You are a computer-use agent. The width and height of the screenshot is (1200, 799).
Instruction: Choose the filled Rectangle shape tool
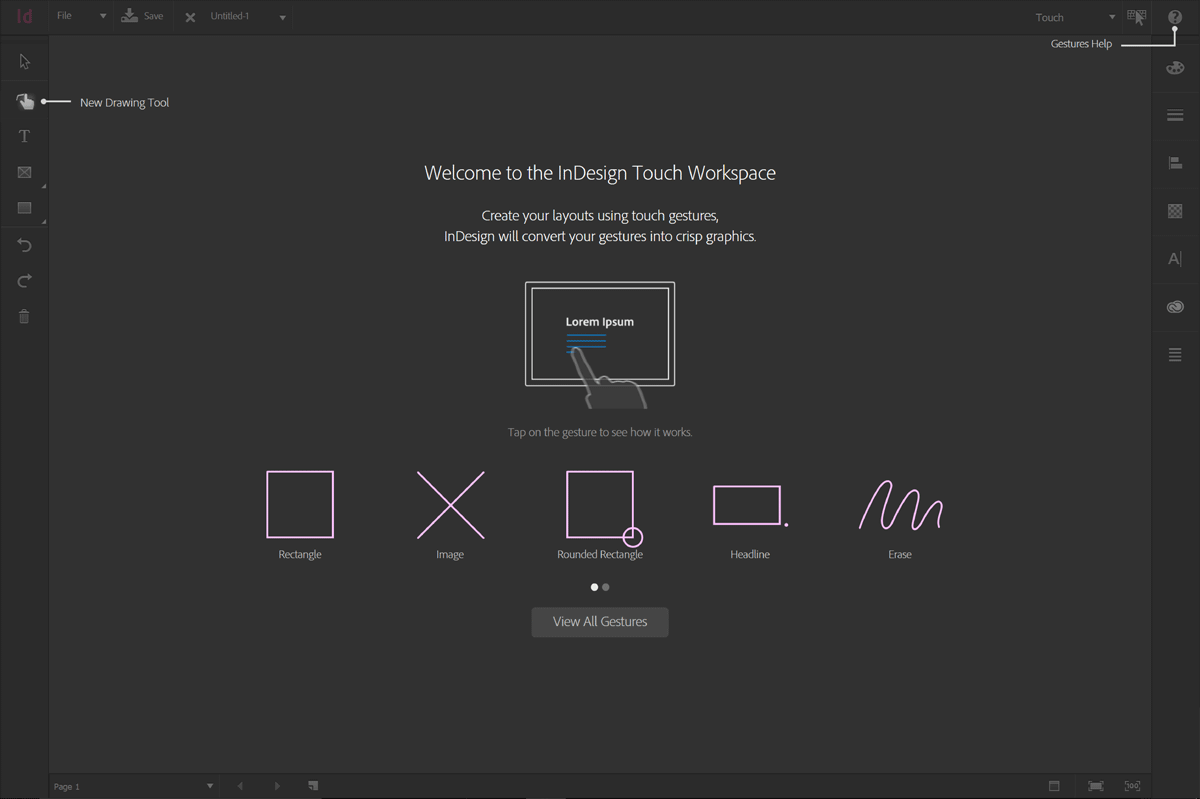(x=24, y=208)
